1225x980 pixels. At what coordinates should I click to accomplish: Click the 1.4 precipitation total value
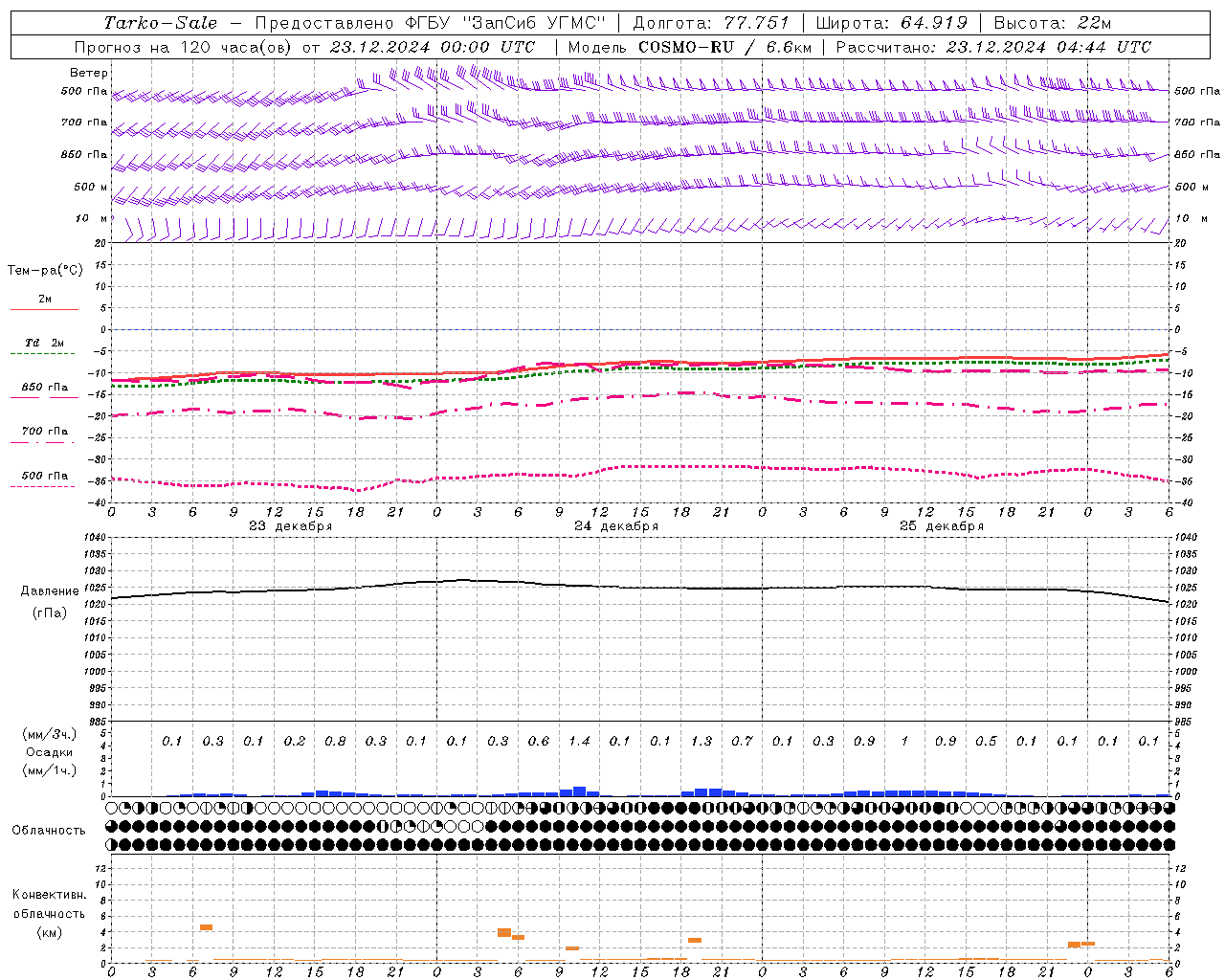pyautogui.click(x=579, y=741)
